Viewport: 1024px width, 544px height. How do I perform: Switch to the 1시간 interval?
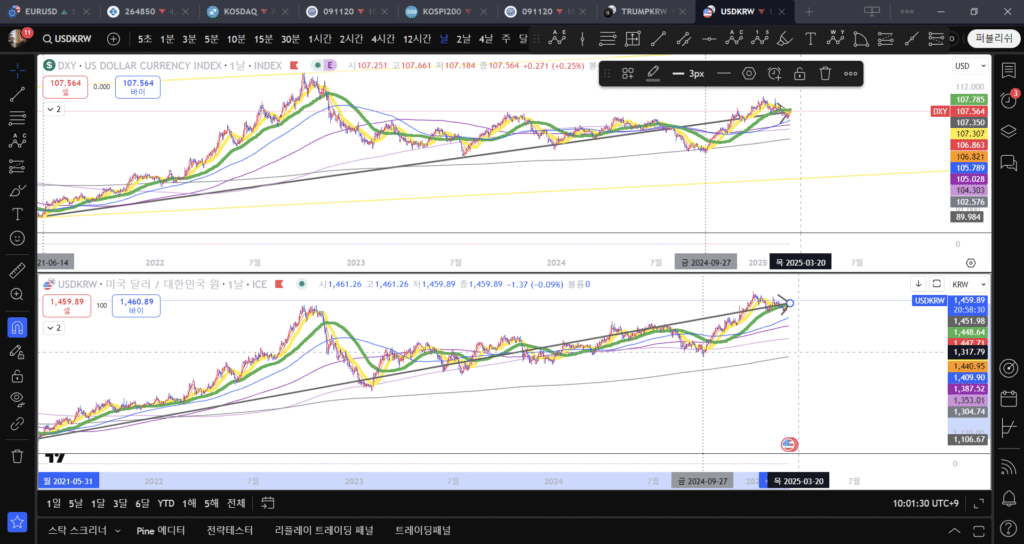[320, 39]
